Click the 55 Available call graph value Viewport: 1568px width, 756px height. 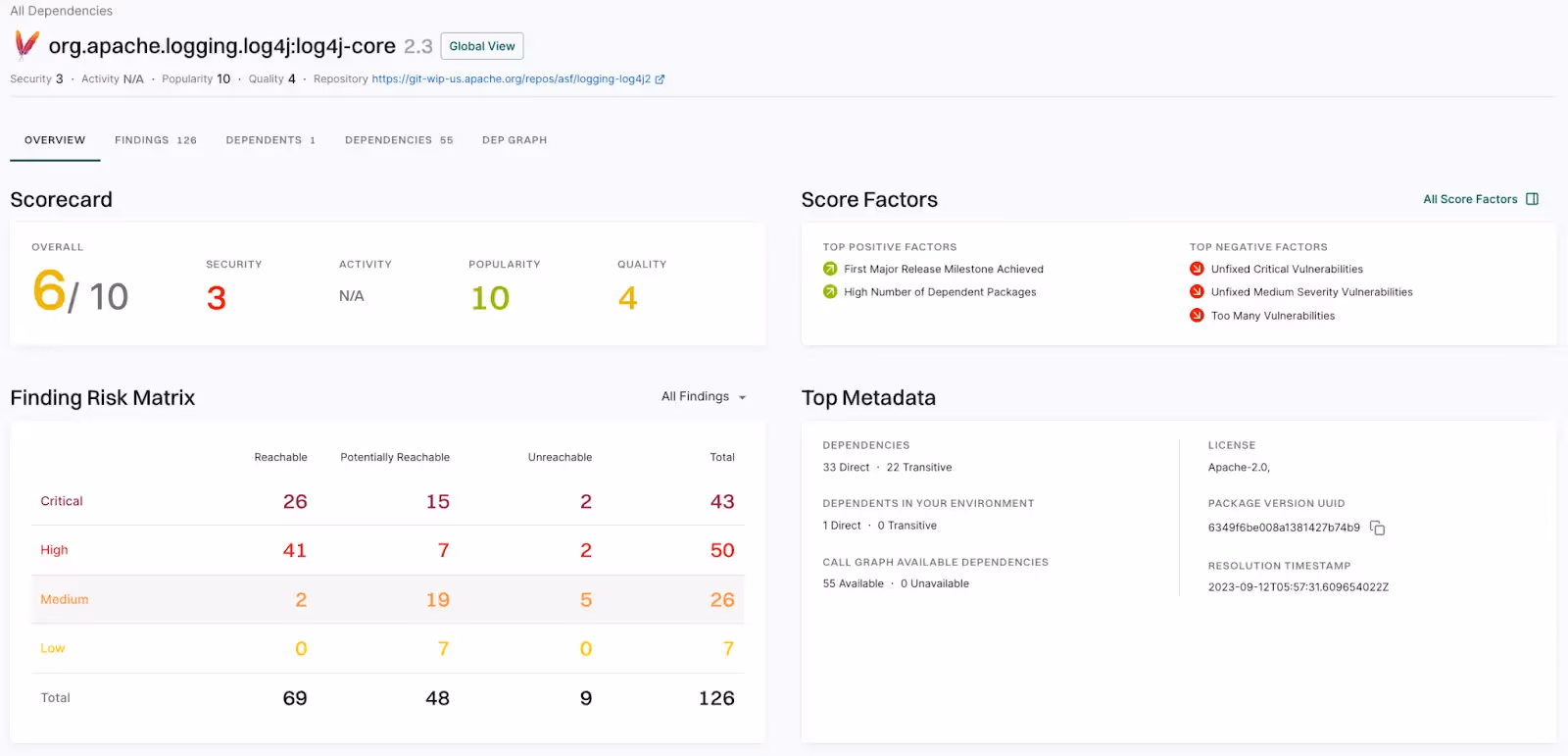[854, 583]
